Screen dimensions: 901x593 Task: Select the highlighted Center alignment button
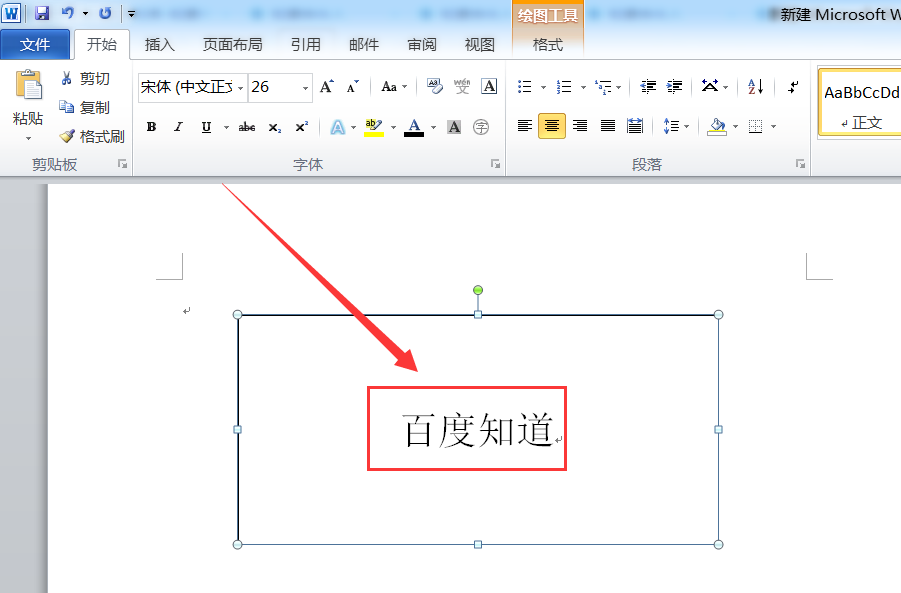click(552, 126)
